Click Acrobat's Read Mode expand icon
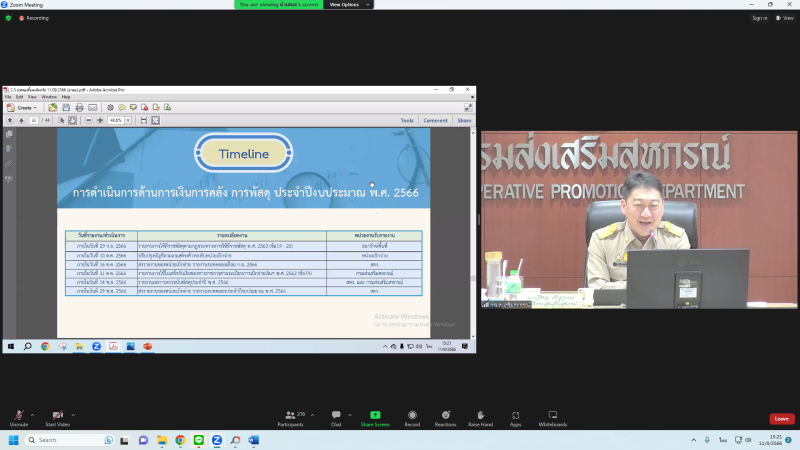The width and height of the screenshot is (800, 450). point(468,108)
